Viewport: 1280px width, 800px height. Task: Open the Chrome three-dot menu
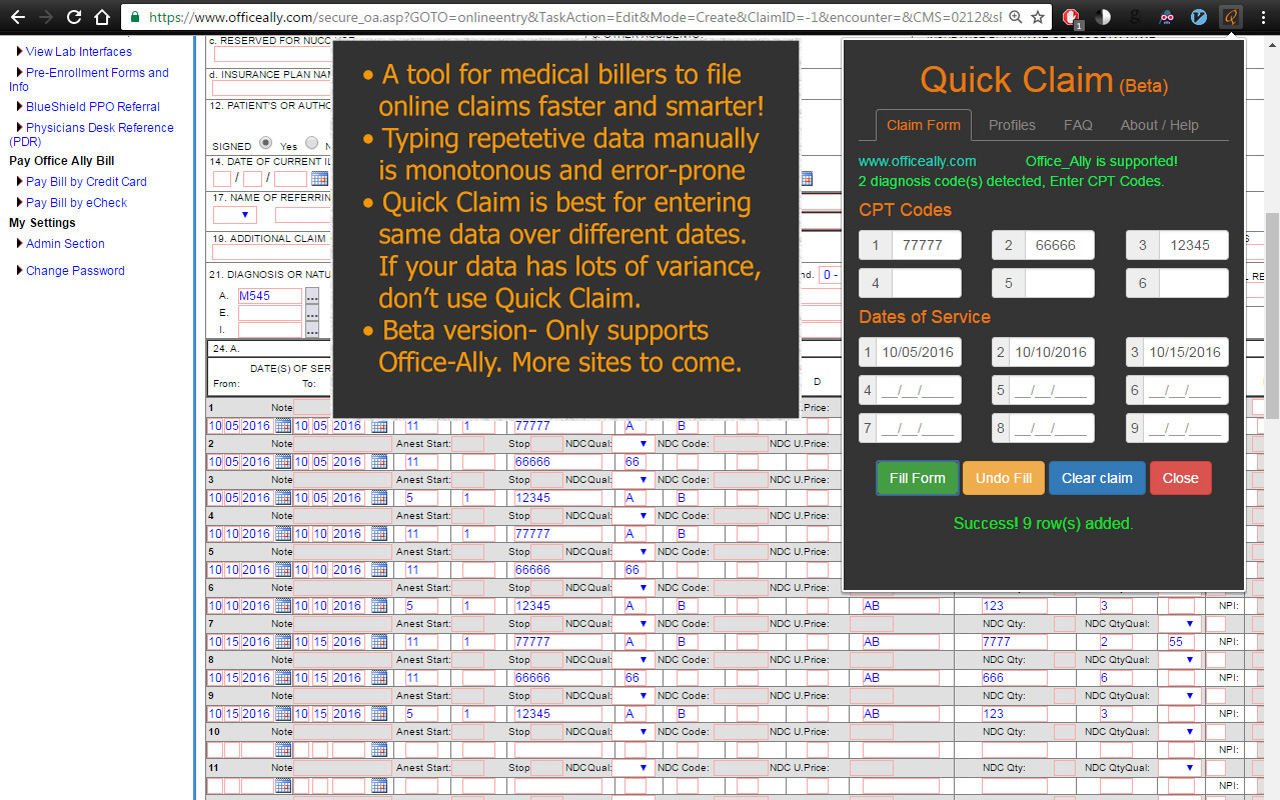click(1263, 17)
